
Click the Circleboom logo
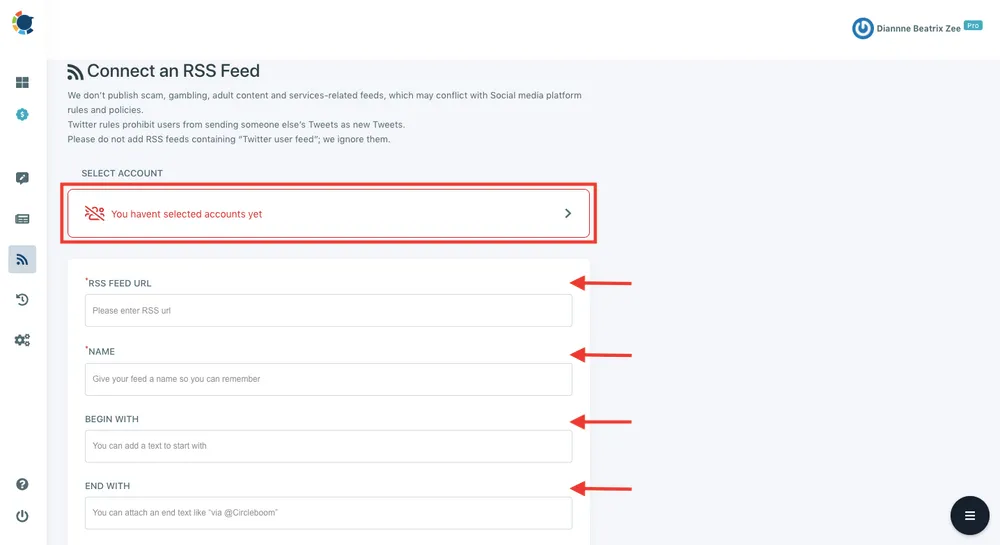pyautogui.click(x=23, y=23)
